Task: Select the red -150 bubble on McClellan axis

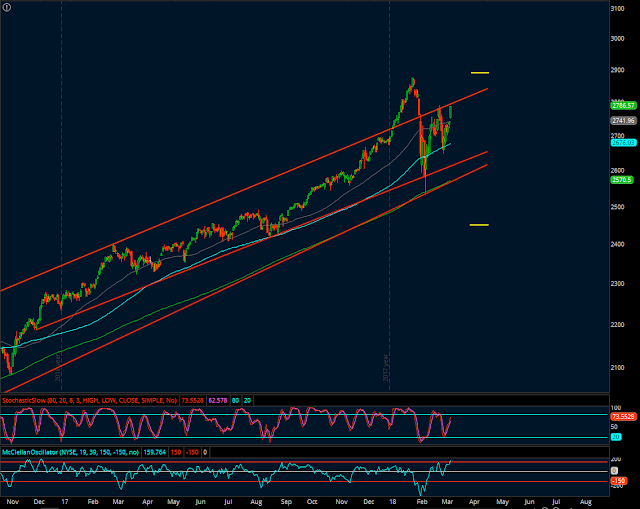Action: pyautogui.click(x=619, y=481)
